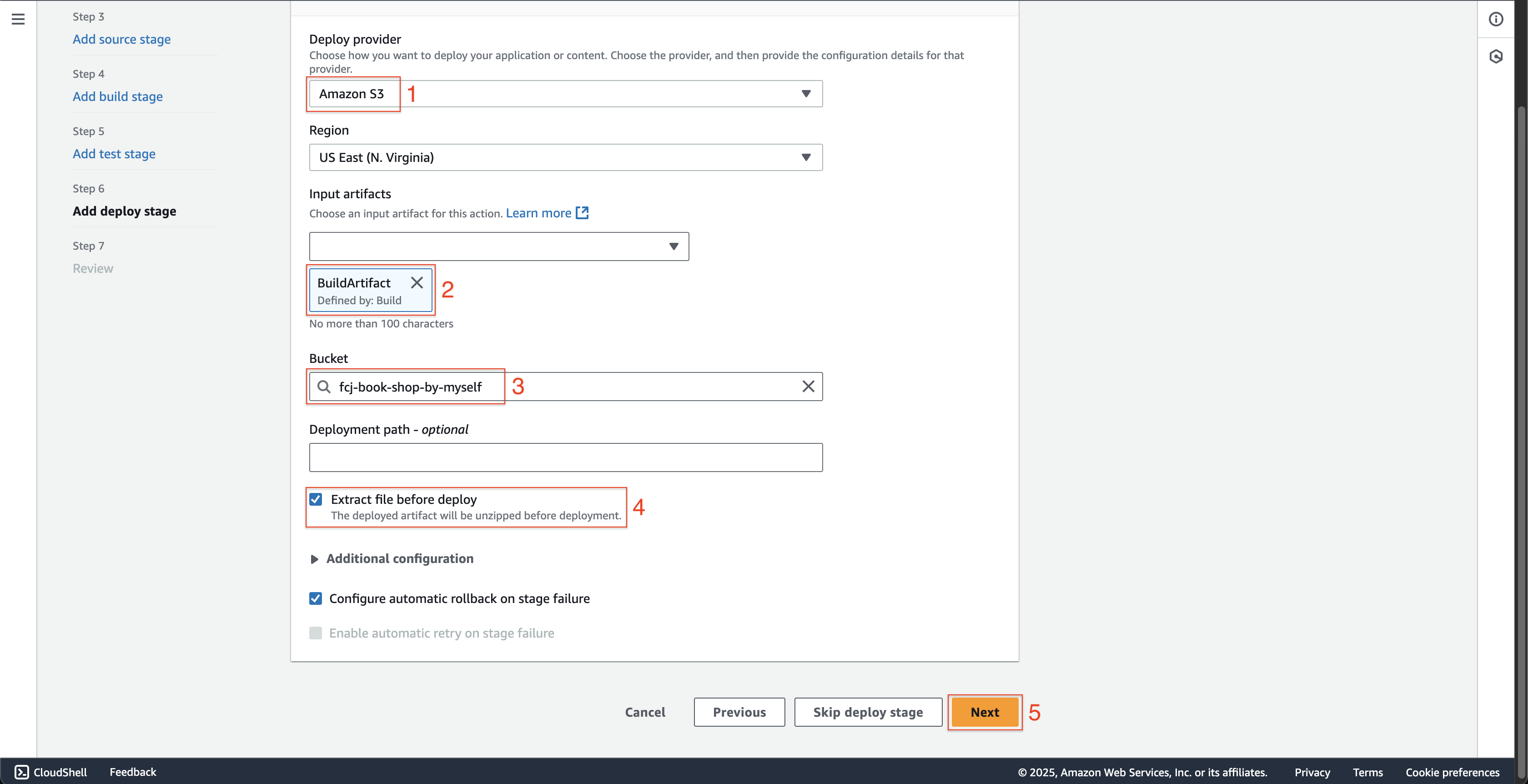
Task: Click the Bucket name input field
Action: click(x=565, y=387)
